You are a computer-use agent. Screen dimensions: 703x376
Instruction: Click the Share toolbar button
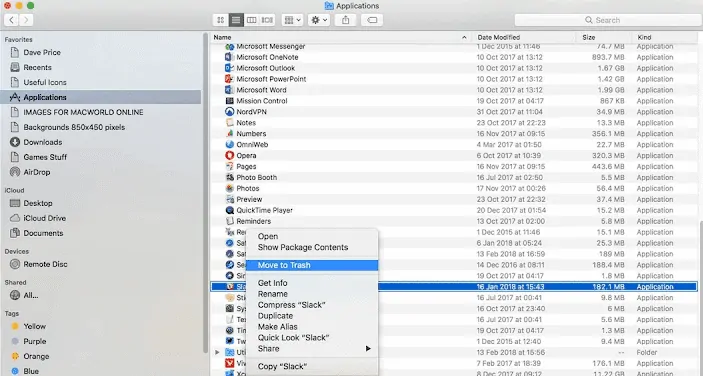tap(346, 20)
